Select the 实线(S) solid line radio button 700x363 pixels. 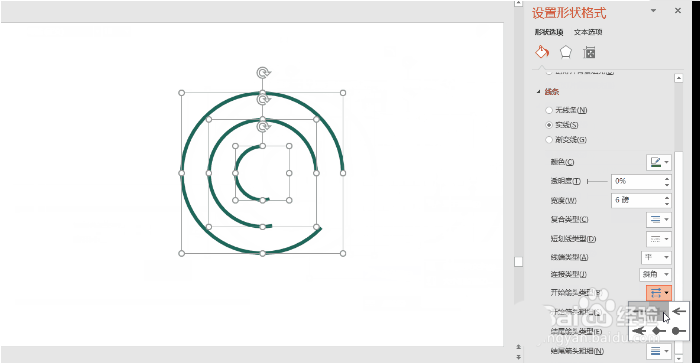point(549,125)
